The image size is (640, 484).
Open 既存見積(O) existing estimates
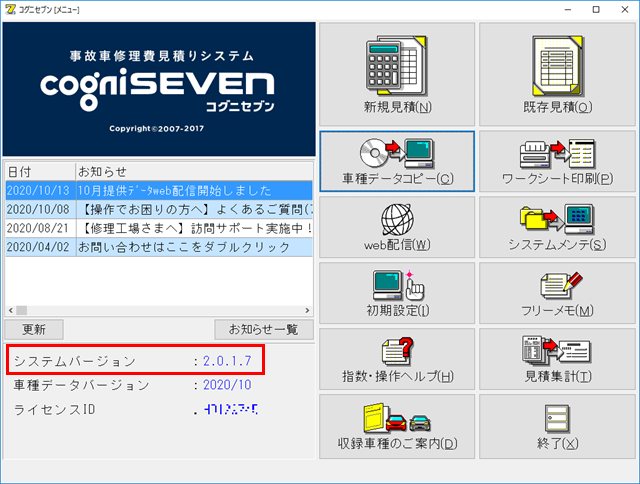(557, 74)
